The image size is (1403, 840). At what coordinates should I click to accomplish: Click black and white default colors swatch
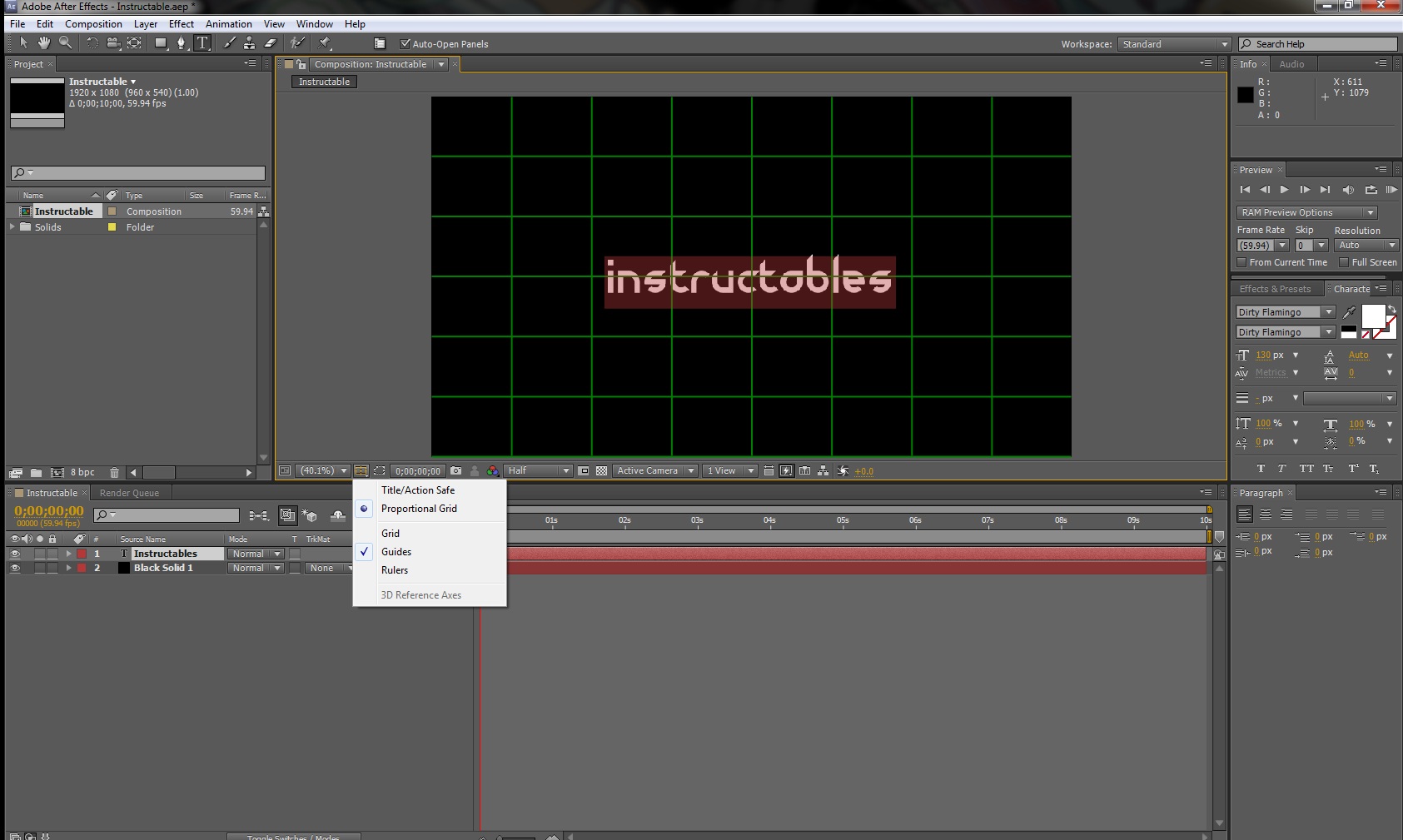pyautogui.click(x=1348, y=331)
